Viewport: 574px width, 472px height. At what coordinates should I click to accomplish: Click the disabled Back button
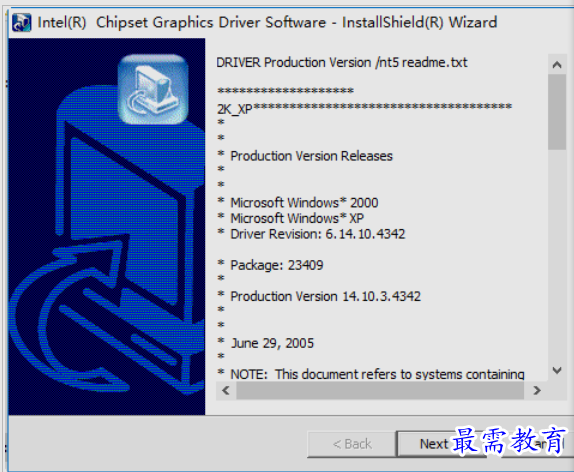click(x=352, y=444)
